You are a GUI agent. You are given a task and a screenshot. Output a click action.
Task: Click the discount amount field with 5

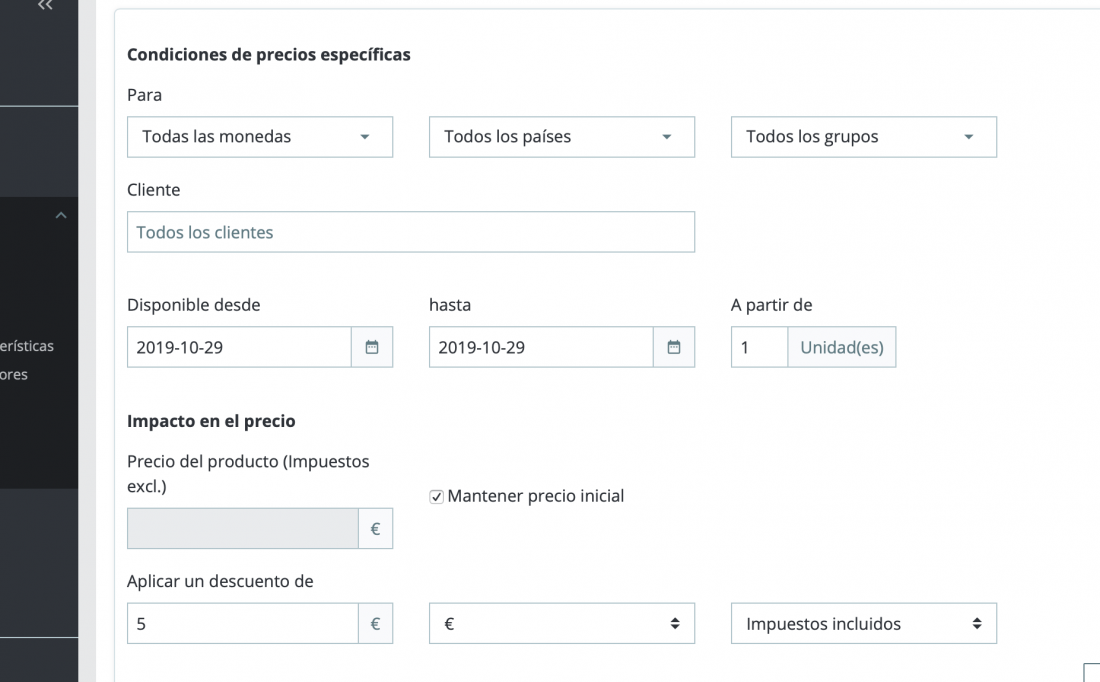(243, 623)
